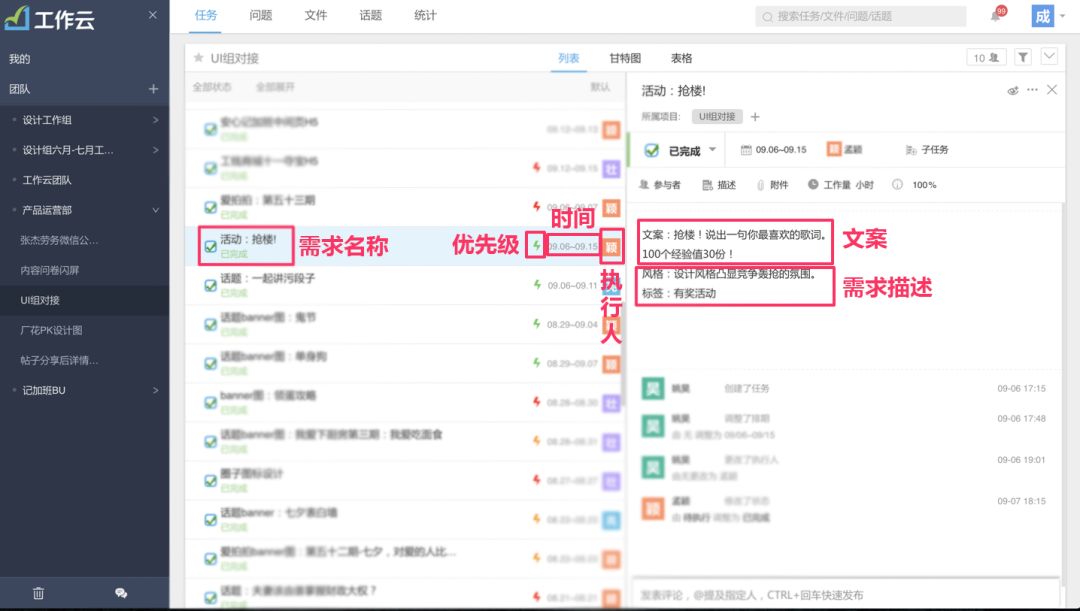Image resolution: width=1080 pixels, height=611 pixels.
Task: Open the notification bell icon
Action: (996, 15)
